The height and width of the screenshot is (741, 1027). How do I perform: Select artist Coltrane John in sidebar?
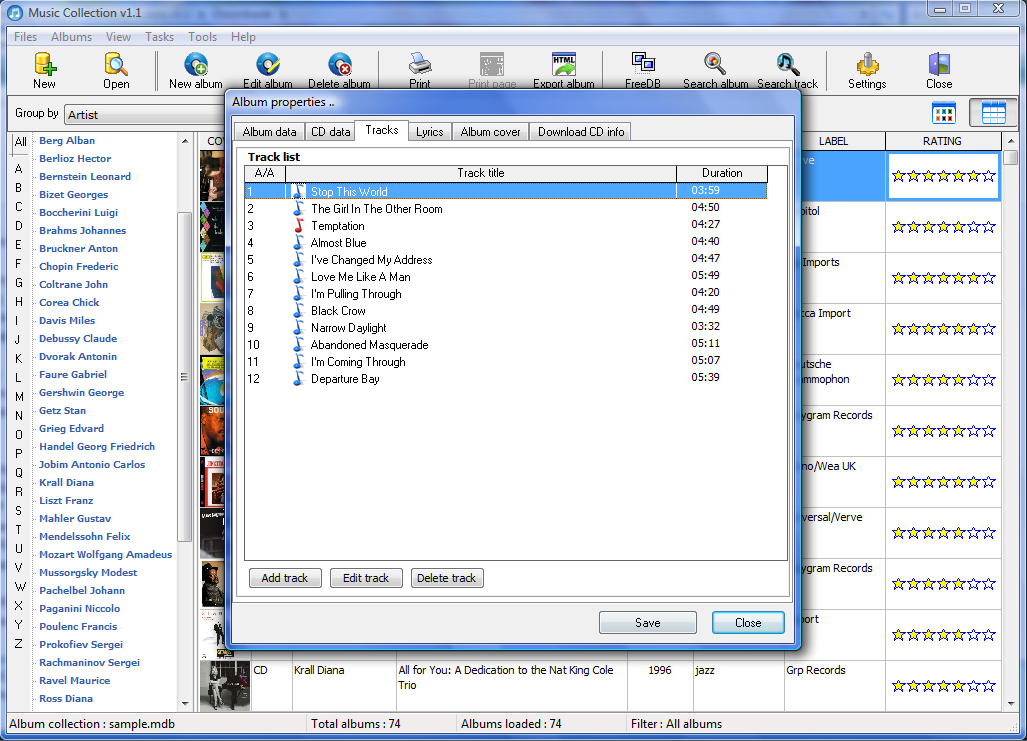click(73, 284)
